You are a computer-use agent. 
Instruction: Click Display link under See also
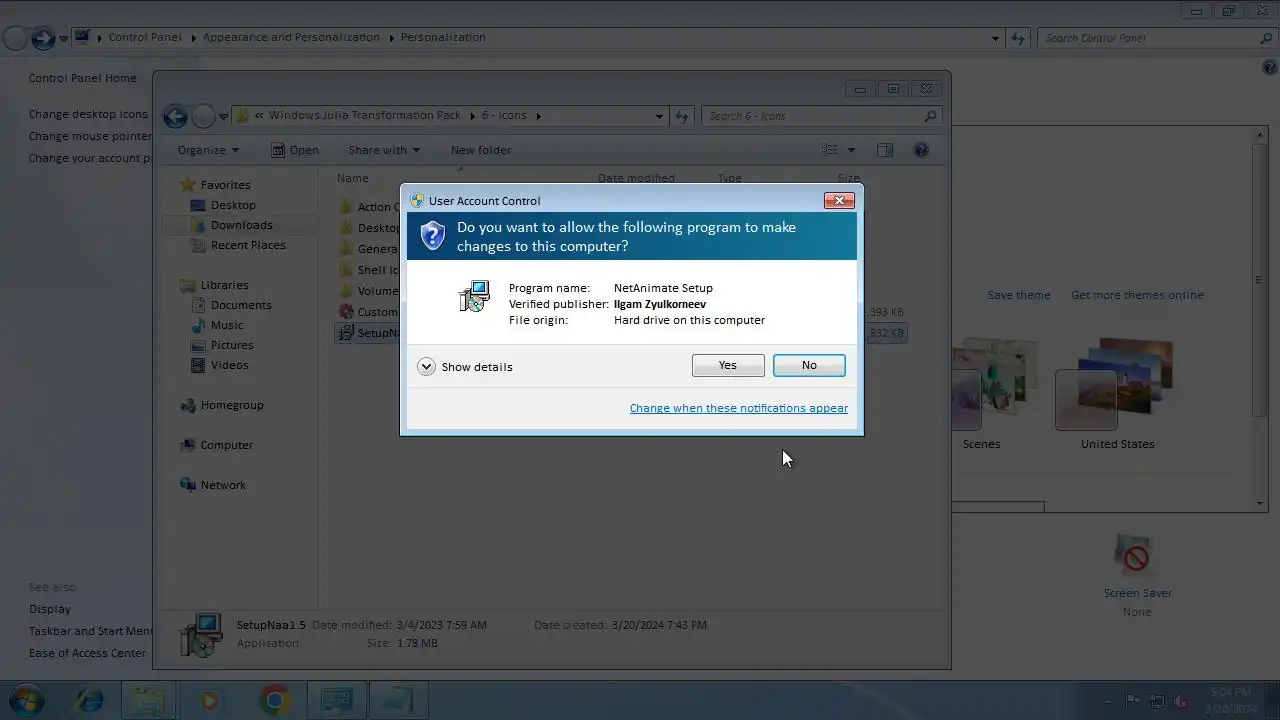click(50, 609)
